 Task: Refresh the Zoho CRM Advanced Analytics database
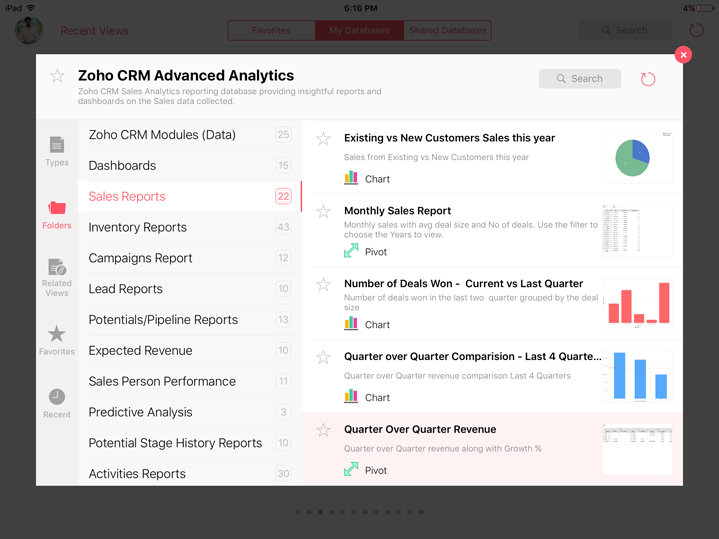tap(647, 79)
